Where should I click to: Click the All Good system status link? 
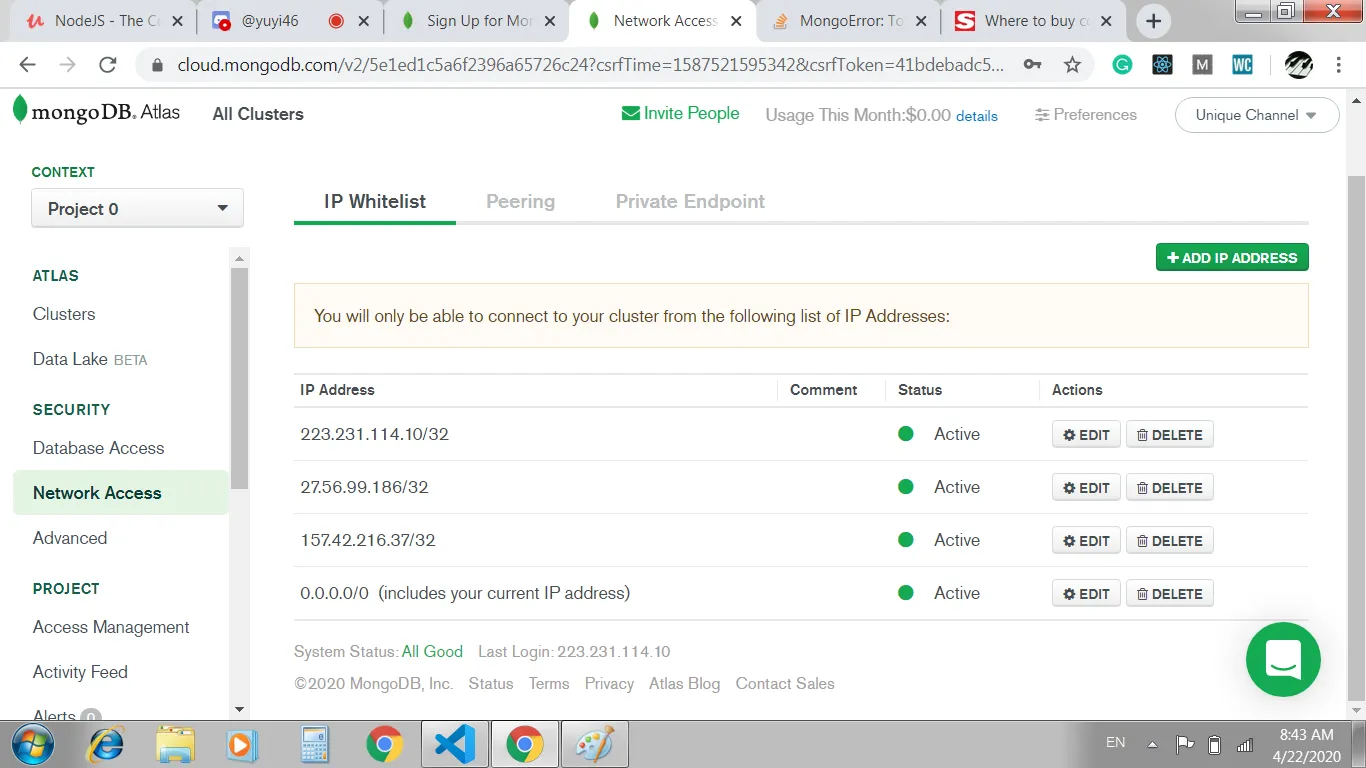coord(432,652)
